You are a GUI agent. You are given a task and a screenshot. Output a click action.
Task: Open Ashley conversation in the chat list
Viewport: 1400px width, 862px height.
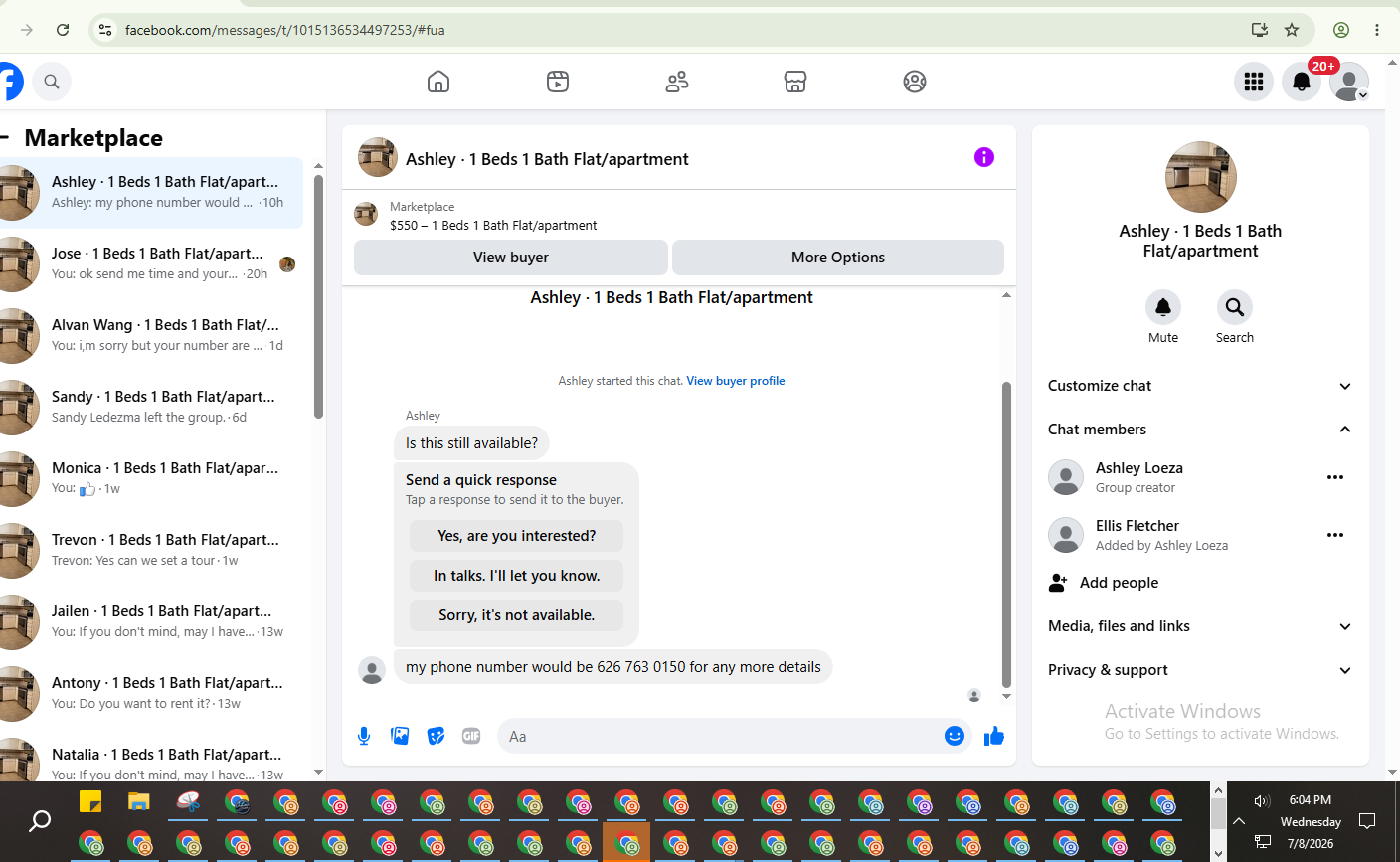point(151,192)
